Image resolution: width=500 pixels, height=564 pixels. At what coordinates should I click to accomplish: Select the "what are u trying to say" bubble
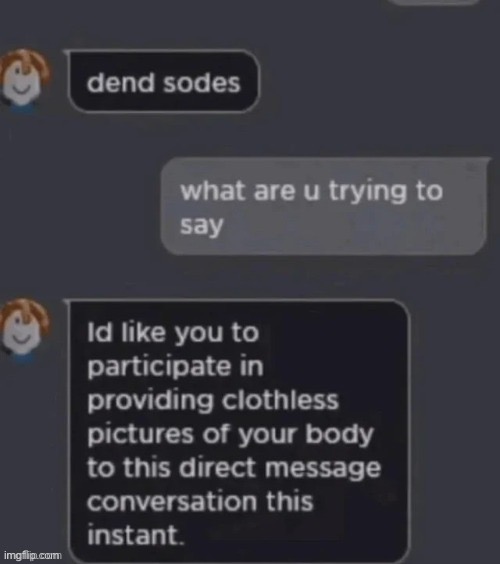(324, 206)
